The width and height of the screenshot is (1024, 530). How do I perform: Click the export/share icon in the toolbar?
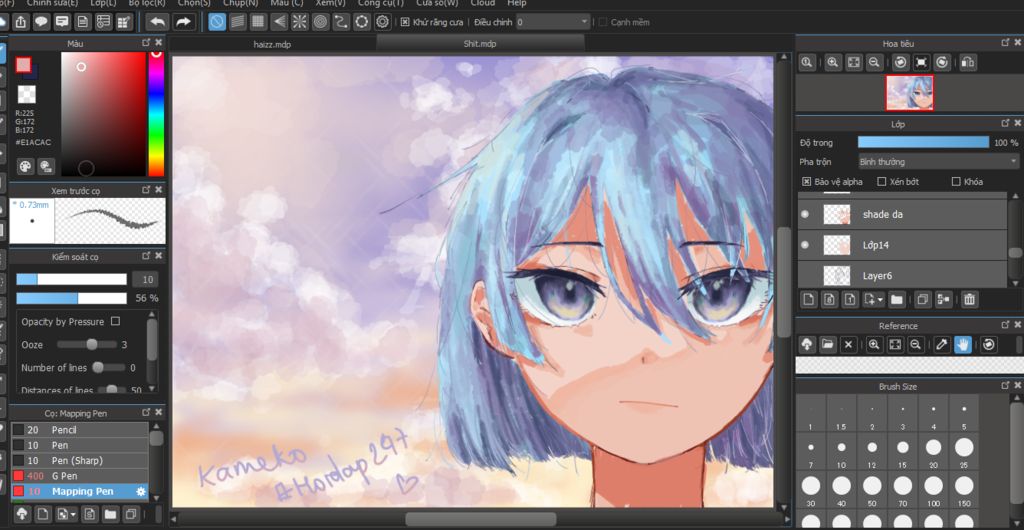20,22
